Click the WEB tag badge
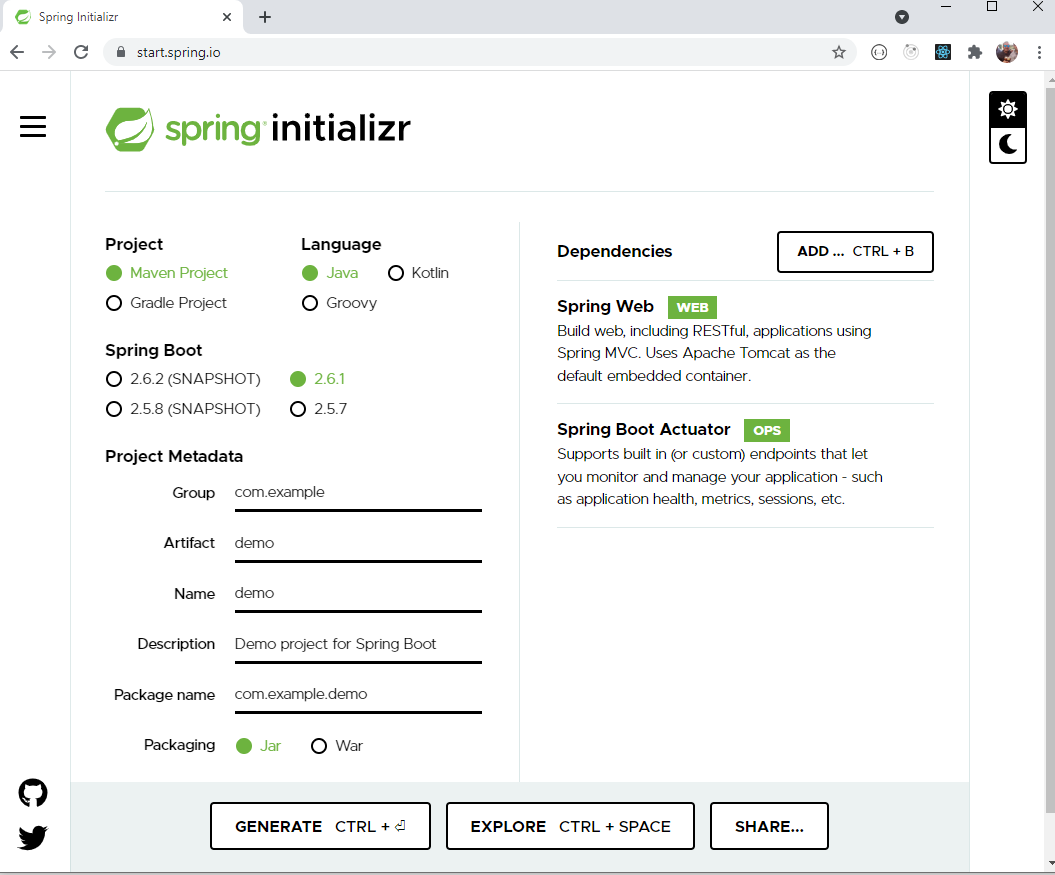Image resolution: width=1055 pixels, height=875 pixels. point(692,308)
